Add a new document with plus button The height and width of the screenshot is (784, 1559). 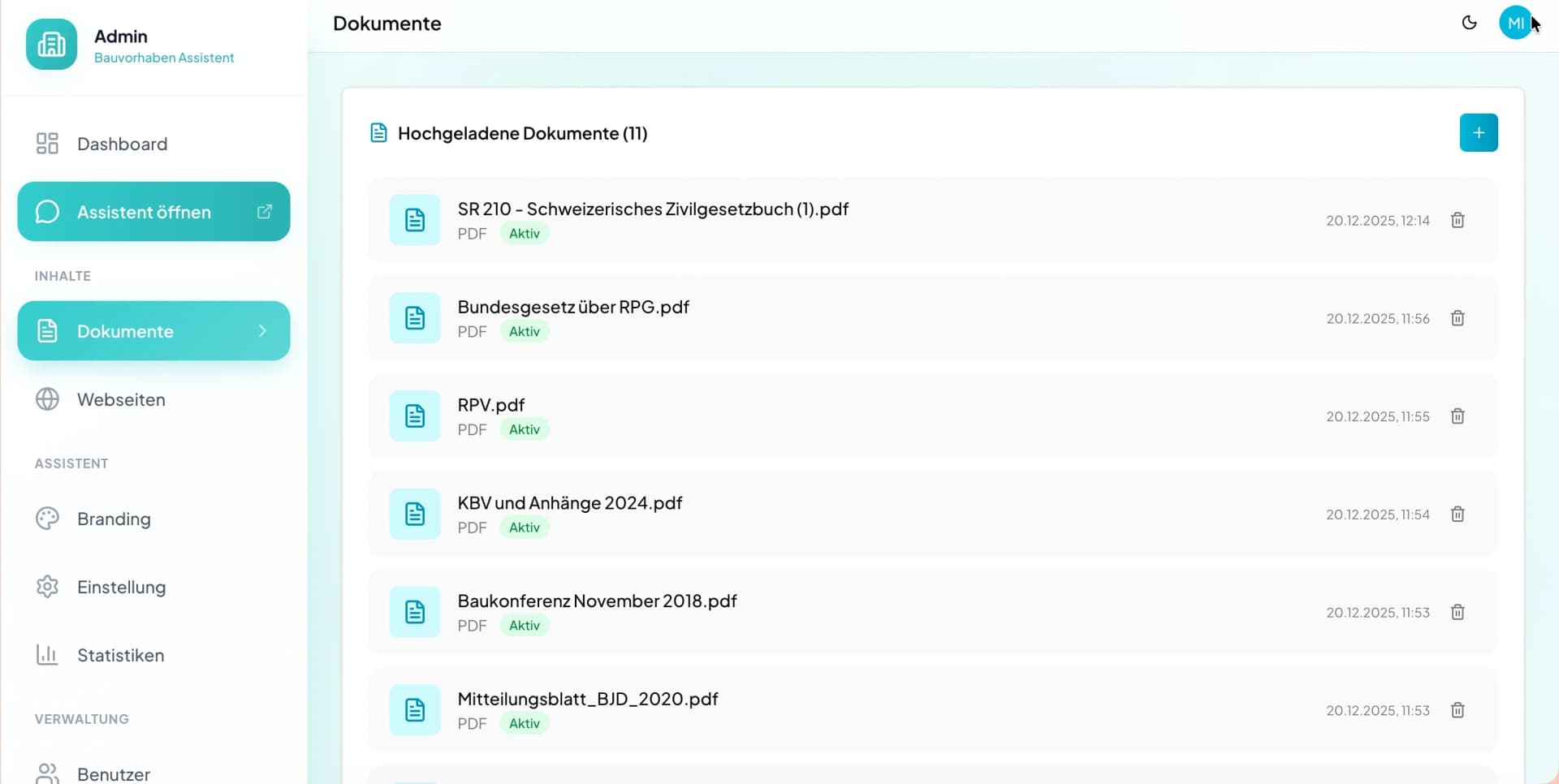point(1479,132)
